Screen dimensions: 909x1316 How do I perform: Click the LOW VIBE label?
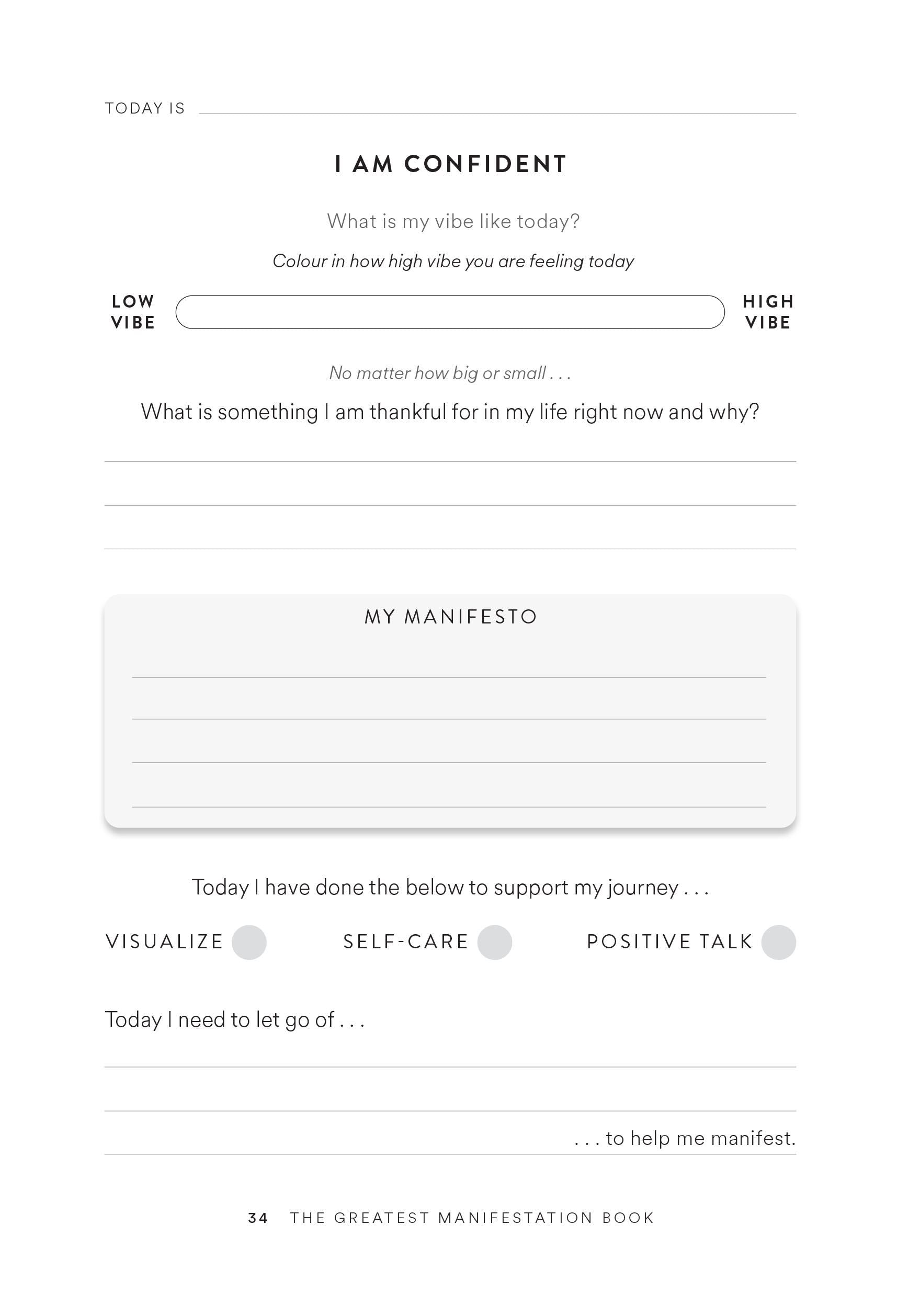(x=133, y=312)
